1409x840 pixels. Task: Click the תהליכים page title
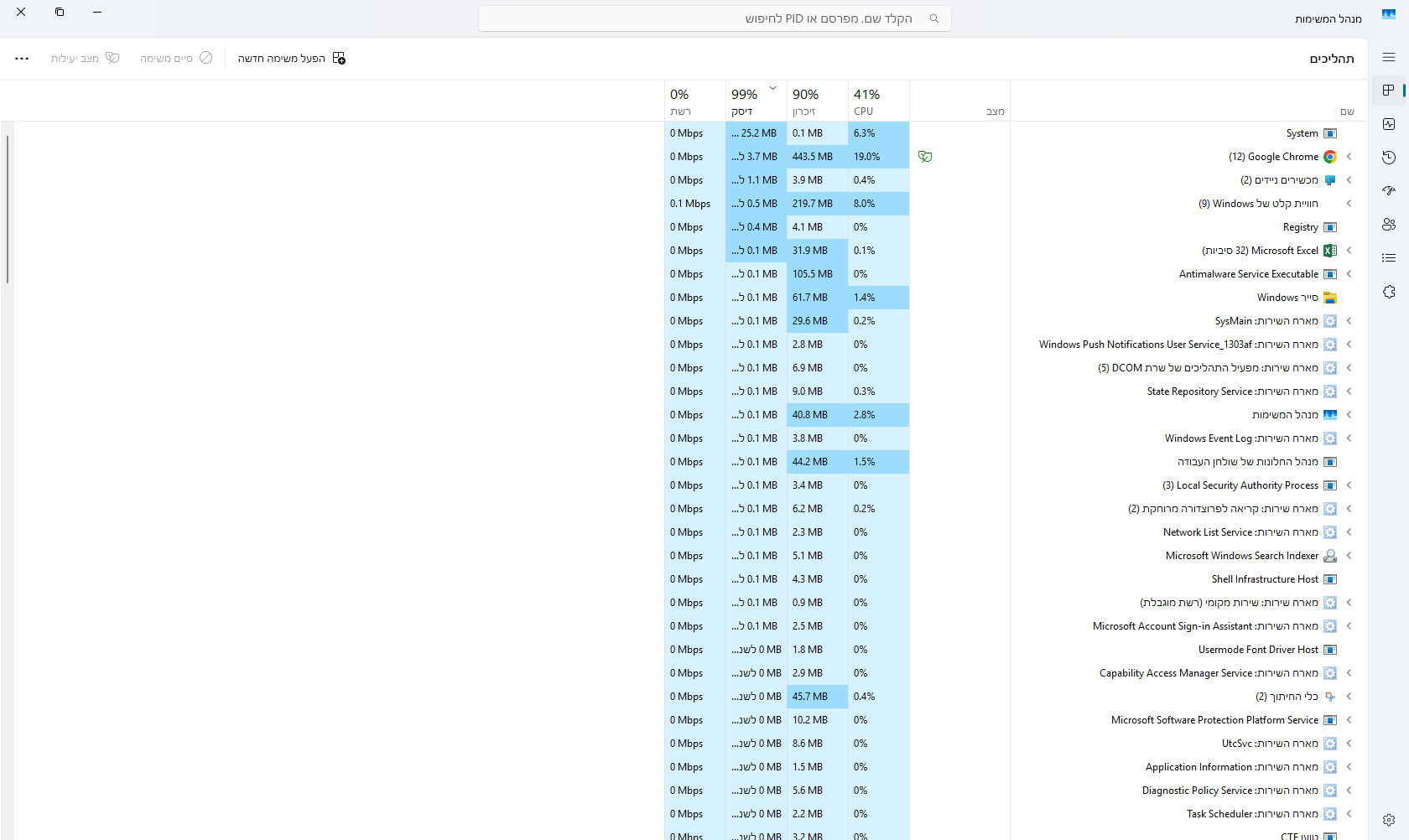click(1332, 59)
